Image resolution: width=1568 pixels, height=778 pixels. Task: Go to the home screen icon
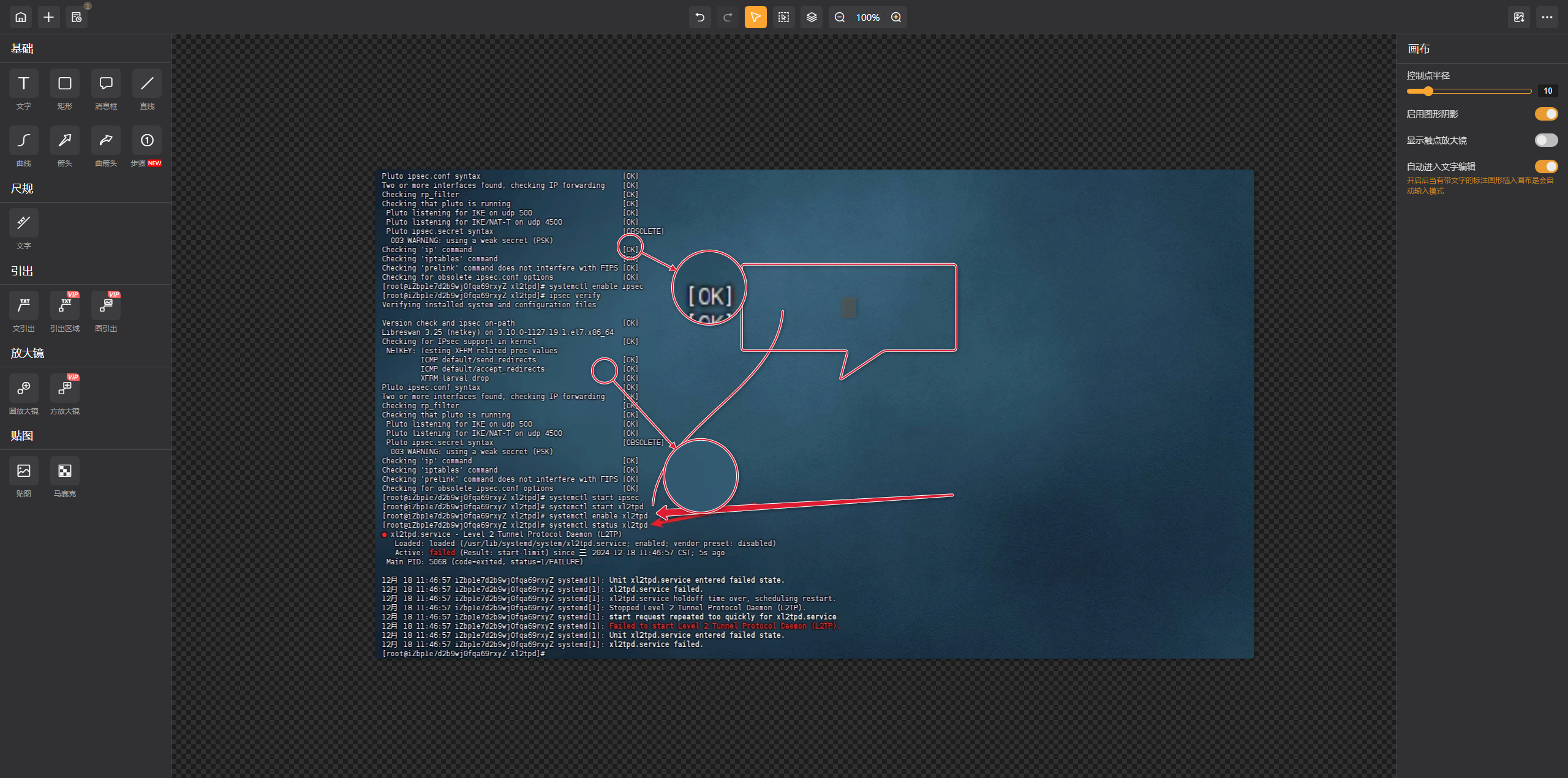[x=21, y=17]
